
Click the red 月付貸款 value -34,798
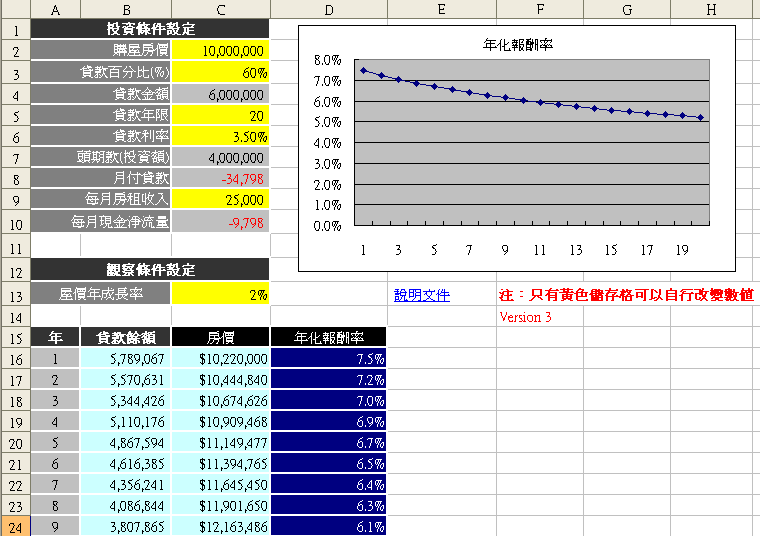click(221, 179)
